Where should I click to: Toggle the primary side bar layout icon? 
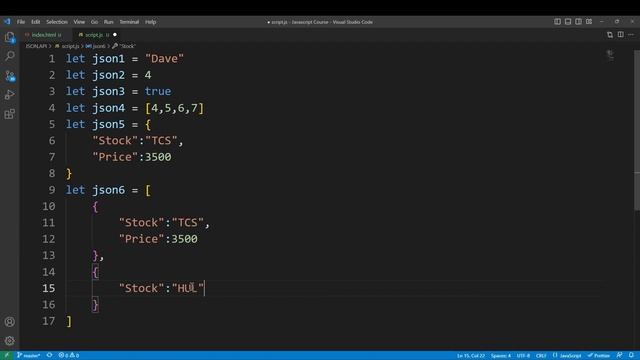[x=557, y=22]
